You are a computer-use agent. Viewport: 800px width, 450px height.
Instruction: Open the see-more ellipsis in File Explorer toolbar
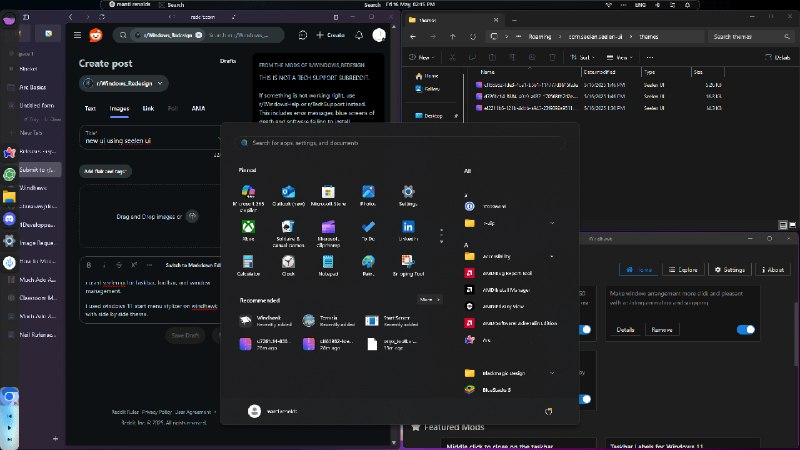point(649,58)
